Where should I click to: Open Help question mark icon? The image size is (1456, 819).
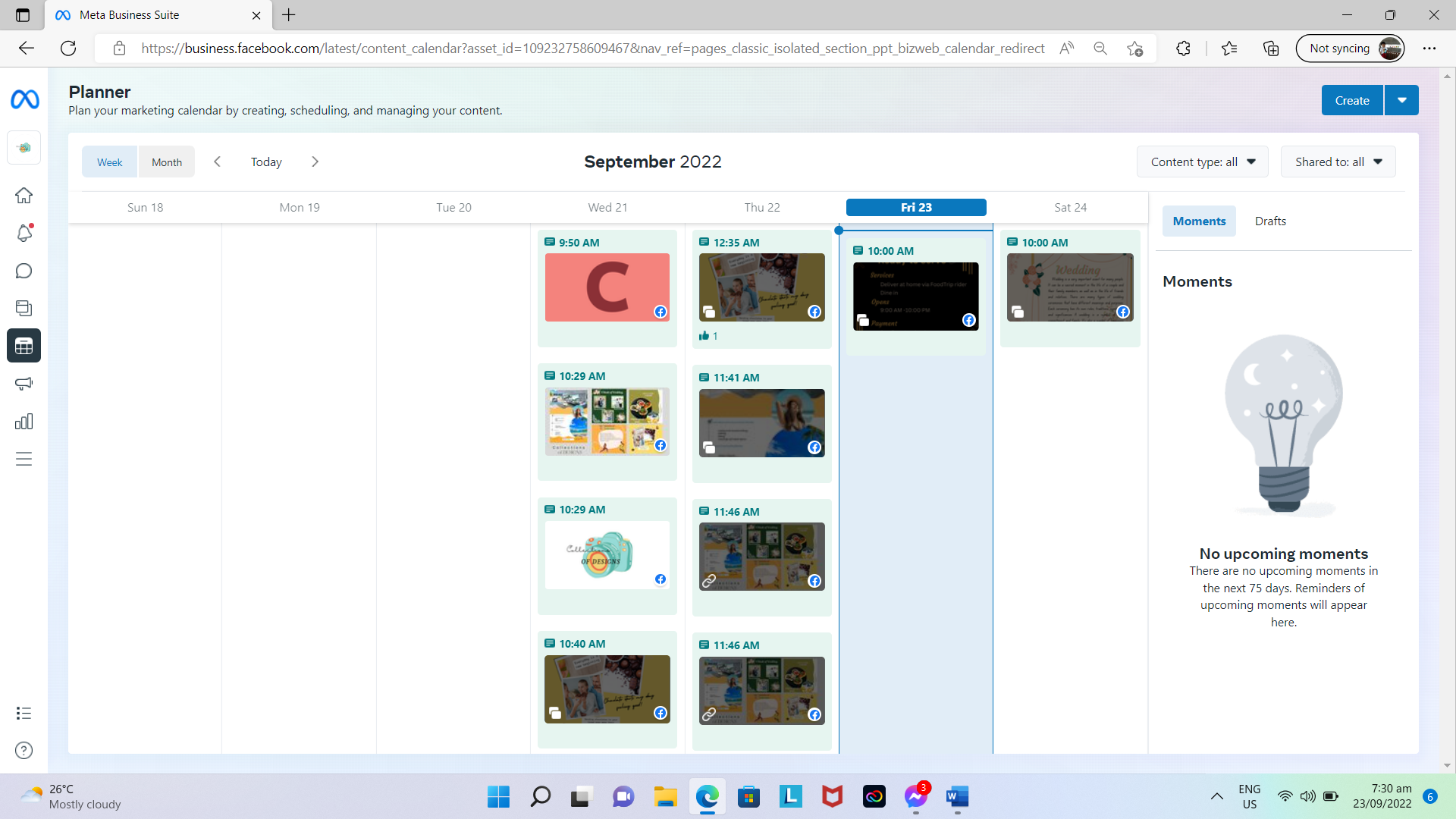tap(24, 750)
